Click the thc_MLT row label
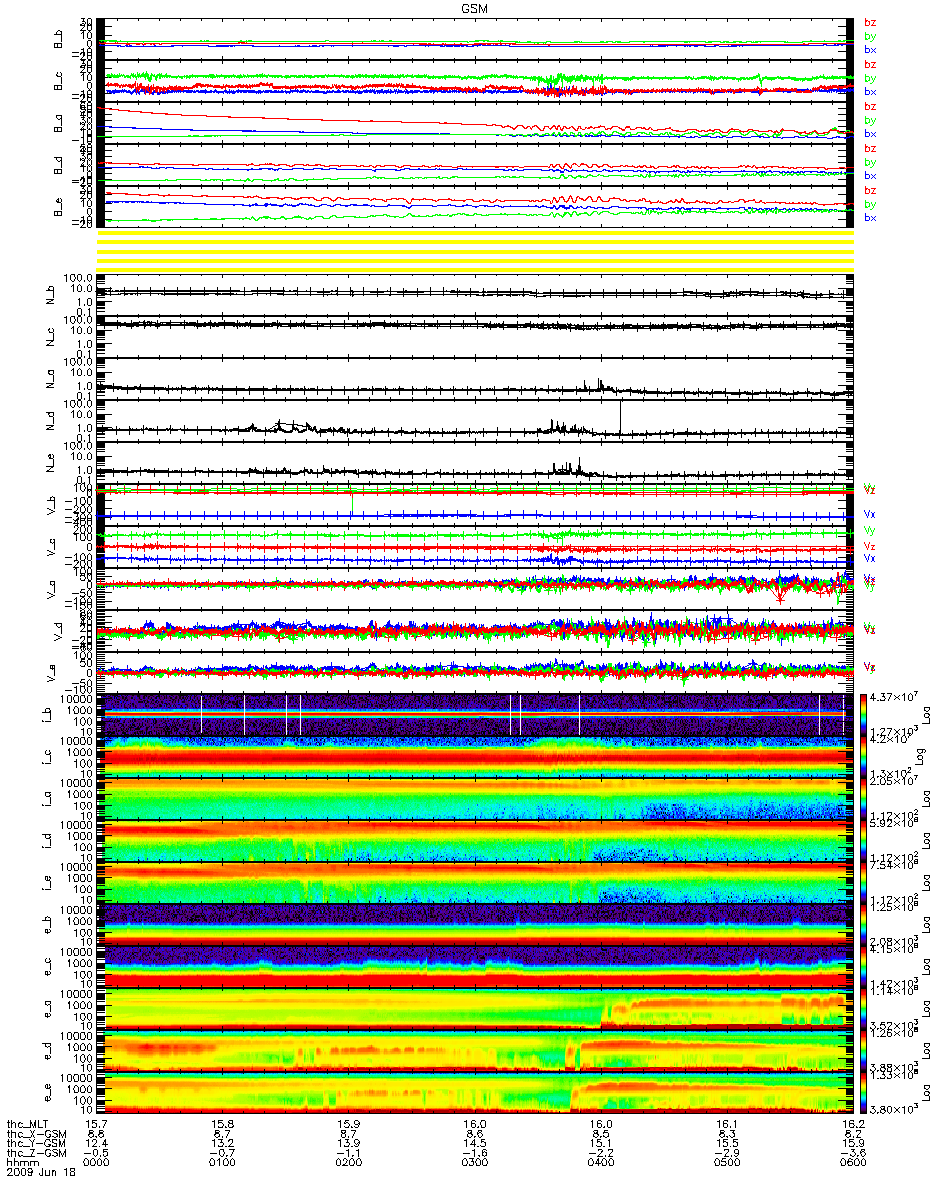 29,1122
